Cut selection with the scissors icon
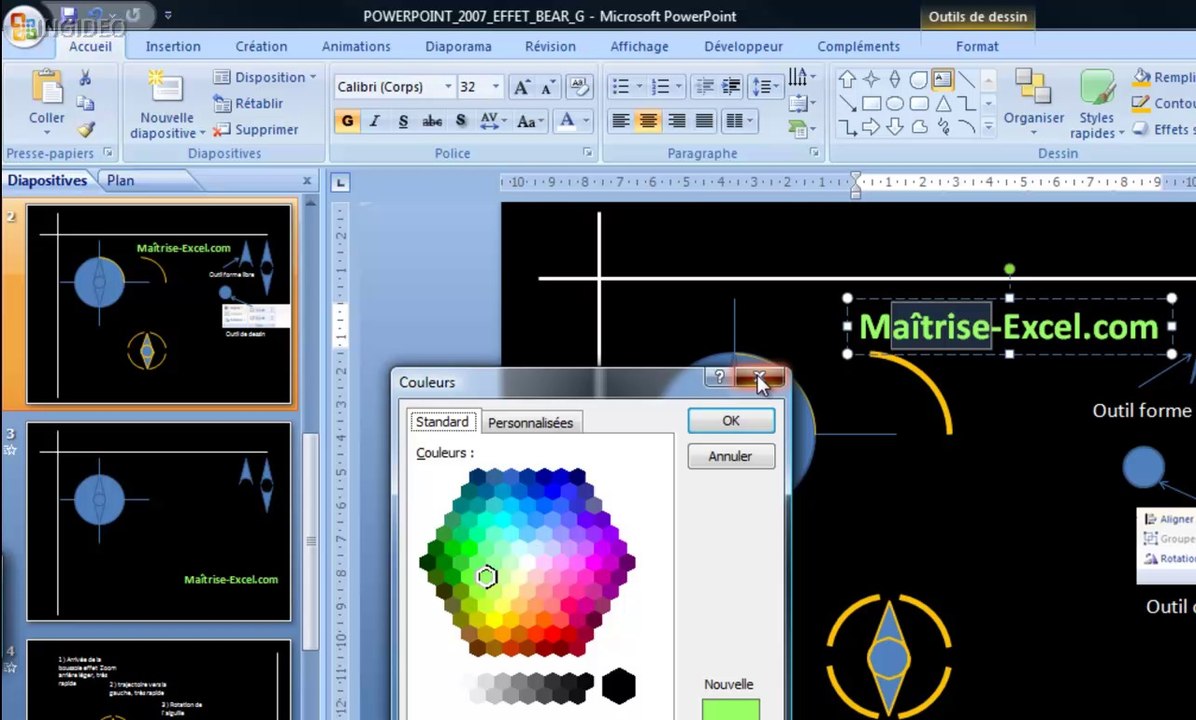The width and height of the screenshot is (1196, 720). click(x=85, y=78)
